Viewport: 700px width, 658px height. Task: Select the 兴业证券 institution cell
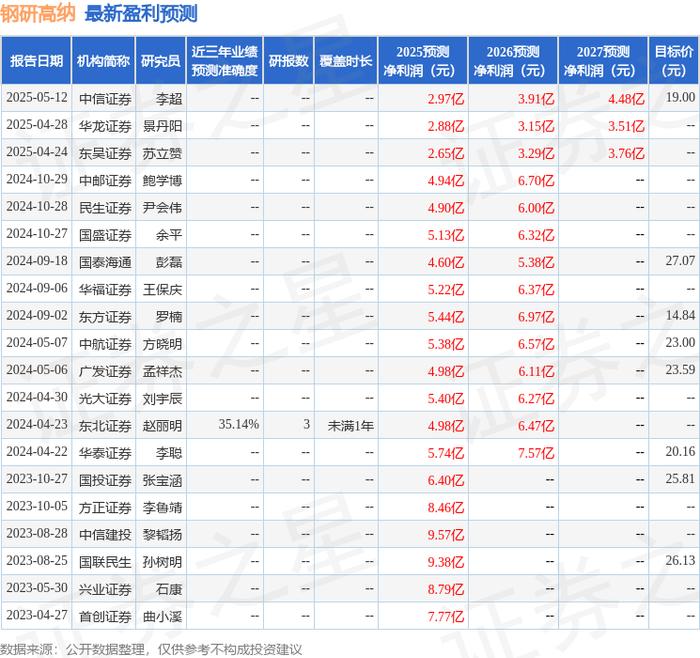coord(105,589)
